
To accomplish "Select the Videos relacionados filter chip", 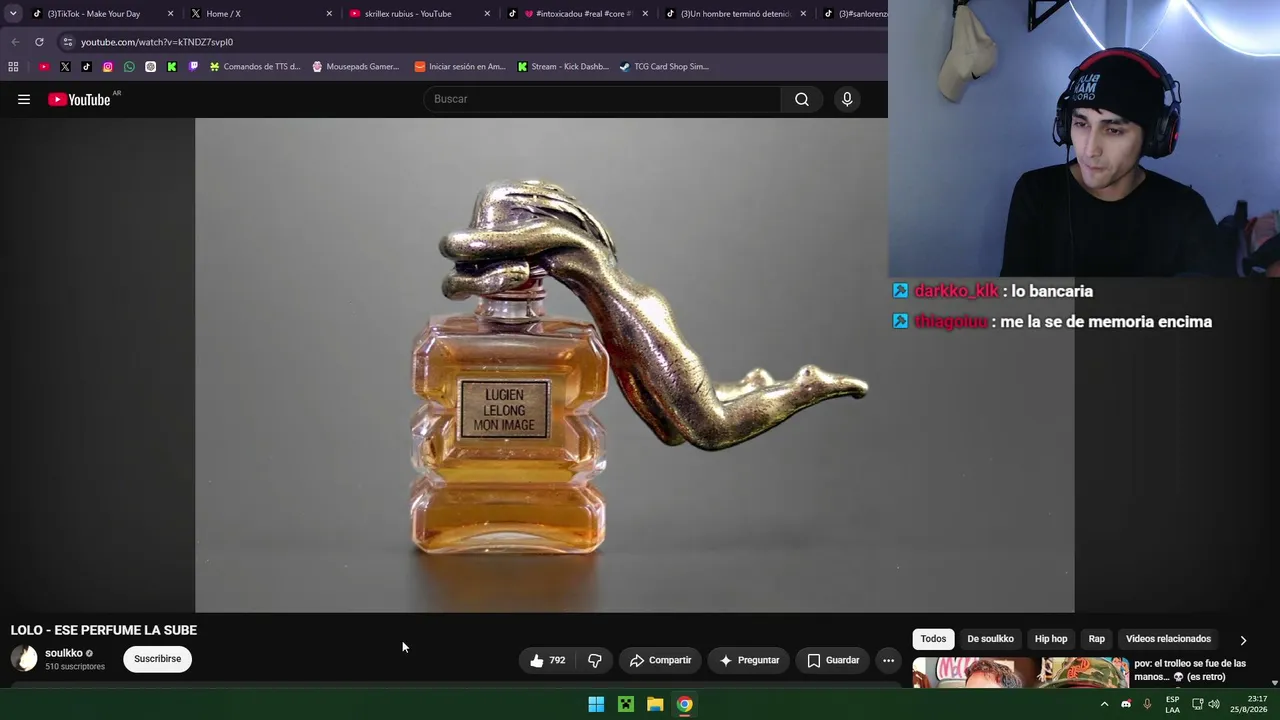I will click(1168, 639).
